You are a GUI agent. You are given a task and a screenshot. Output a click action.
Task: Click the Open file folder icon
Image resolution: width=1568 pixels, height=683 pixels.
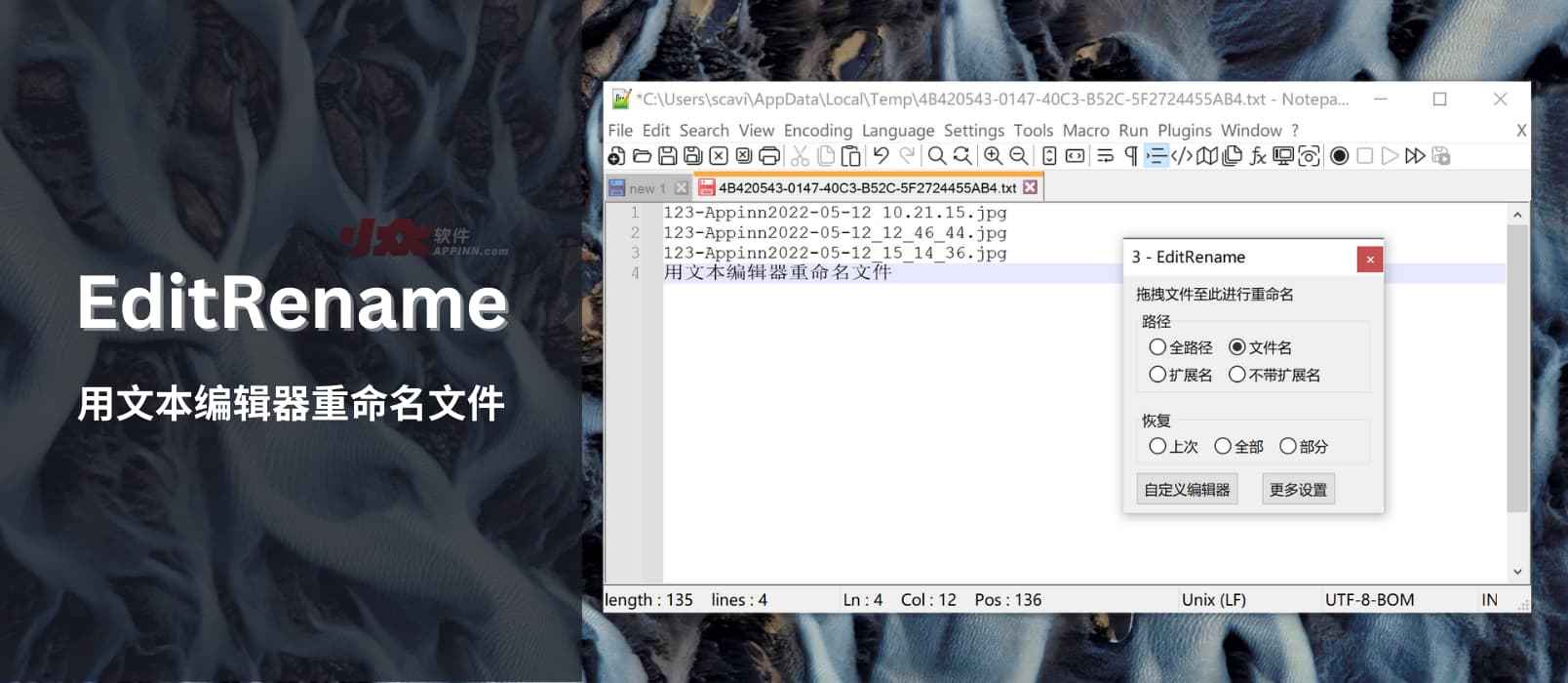tap(642, 156)
